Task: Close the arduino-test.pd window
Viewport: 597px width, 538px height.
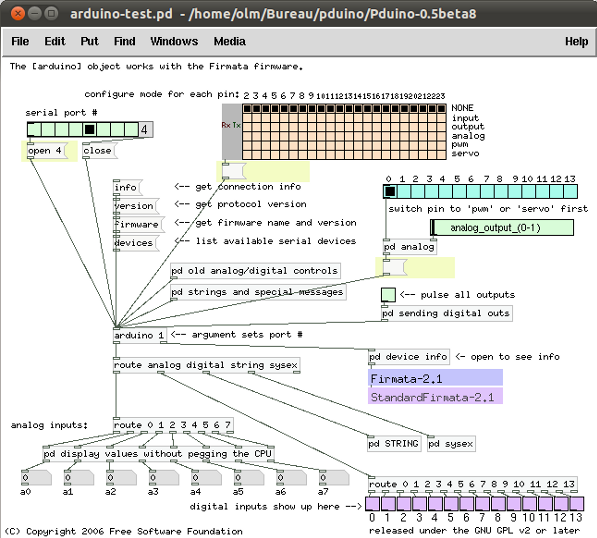Action: (x=17, y=14)
